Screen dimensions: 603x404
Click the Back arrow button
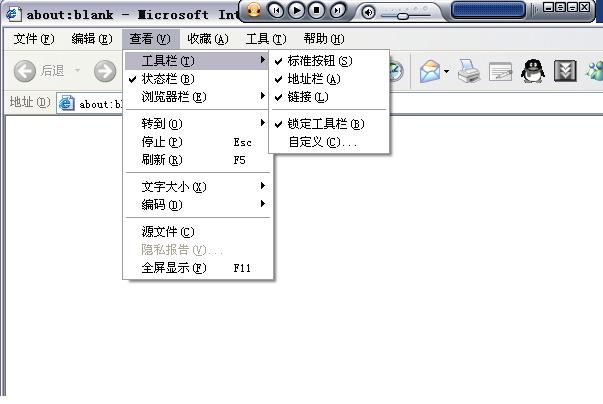[x=25, y=71]
